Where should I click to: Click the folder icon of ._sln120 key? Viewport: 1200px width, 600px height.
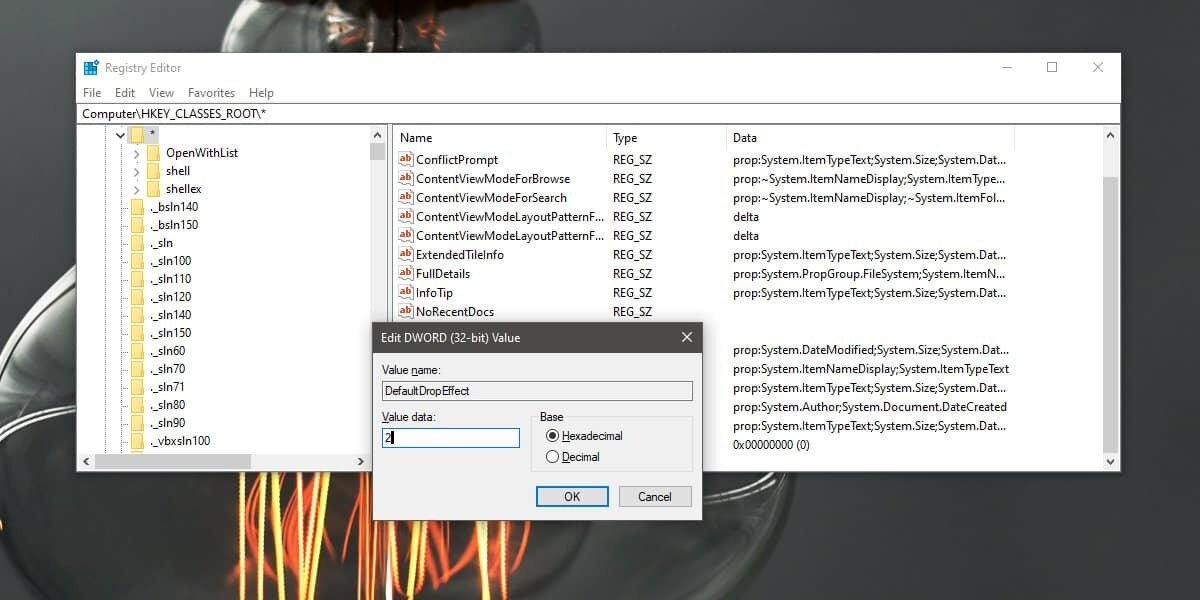(x=137, y=297)
